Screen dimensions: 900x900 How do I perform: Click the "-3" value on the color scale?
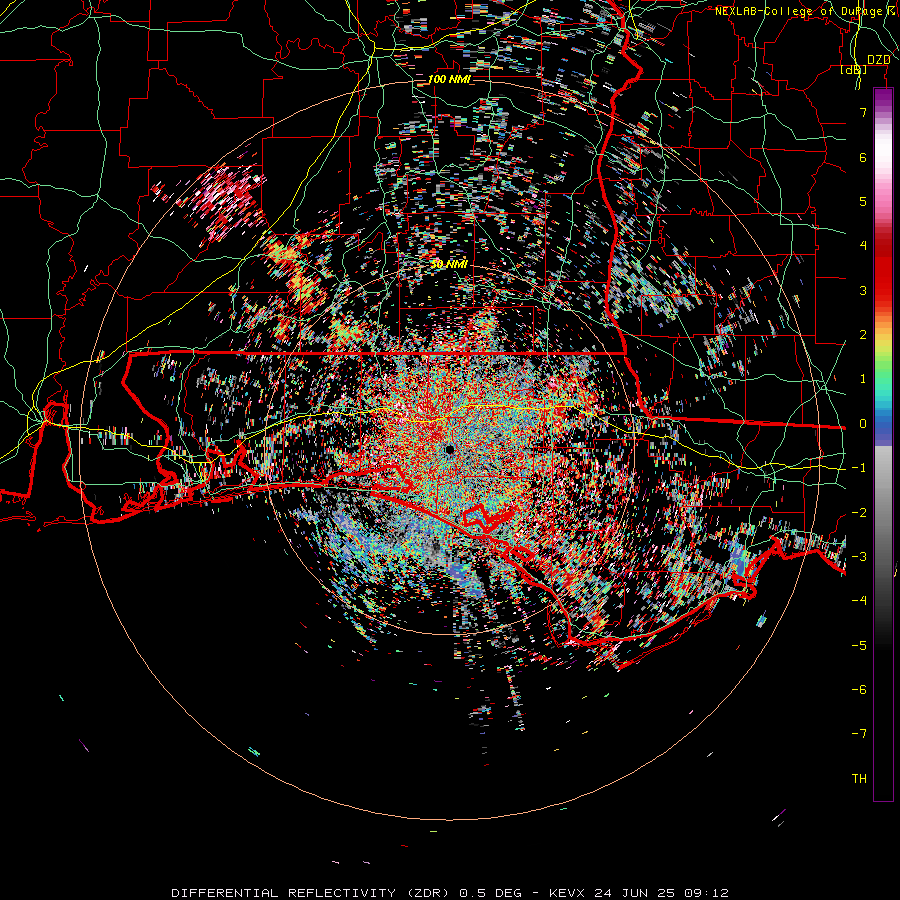(x=859, y=557)
